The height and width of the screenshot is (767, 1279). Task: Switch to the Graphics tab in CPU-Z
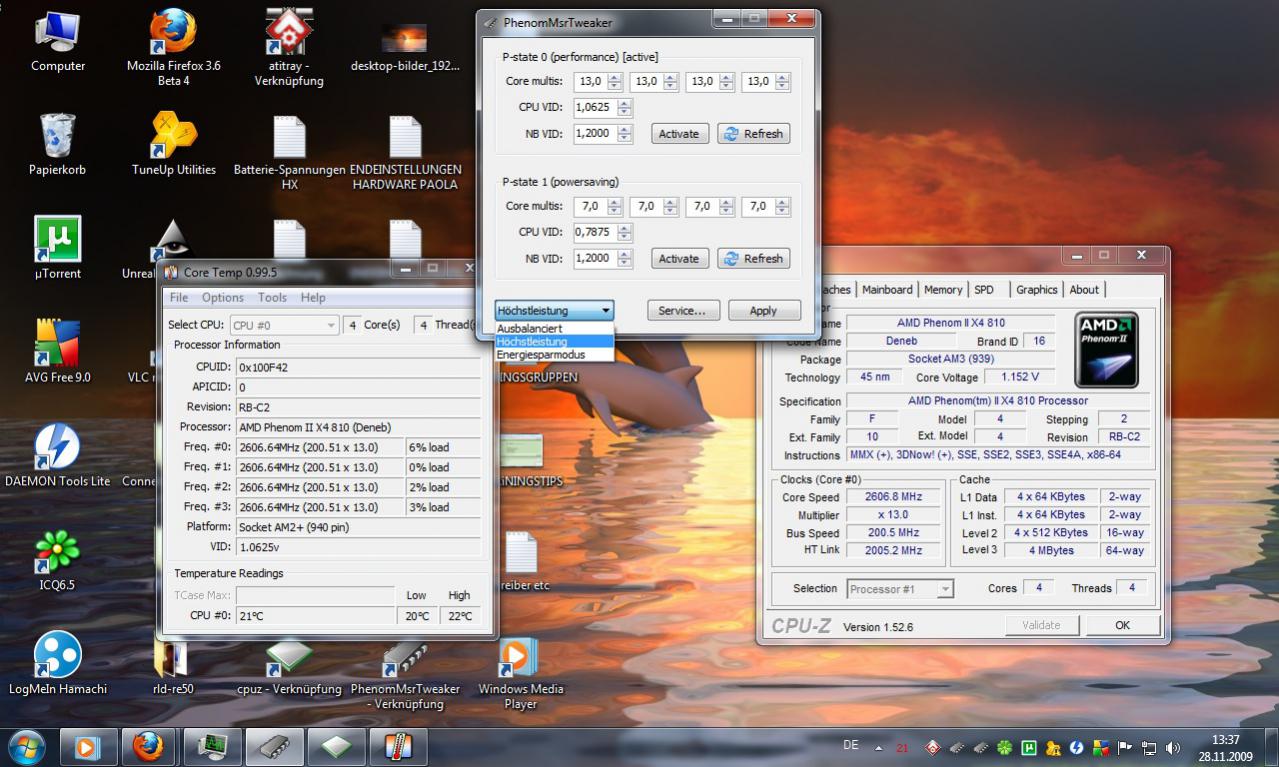pos(1036,289)
